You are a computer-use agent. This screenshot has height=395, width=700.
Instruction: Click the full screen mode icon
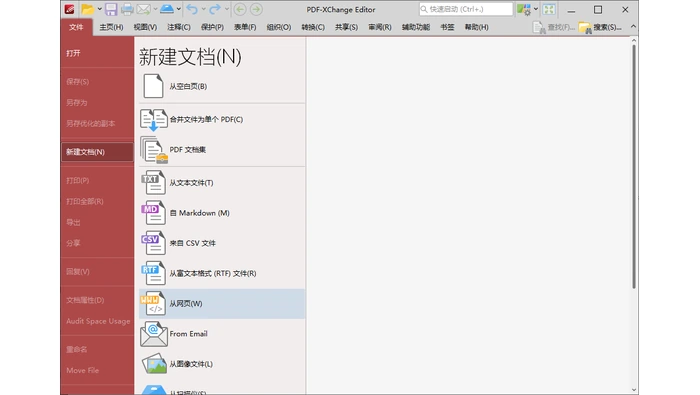tap(549, 9)
